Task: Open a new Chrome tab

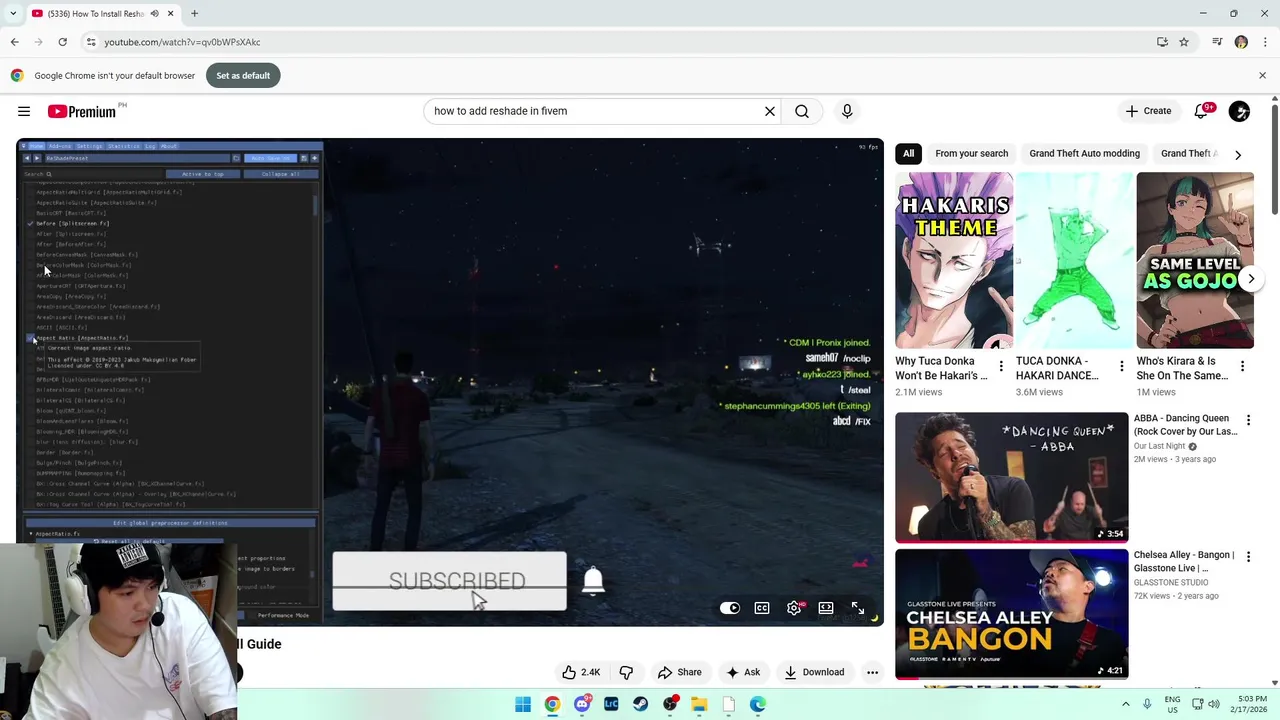Action: 194,14
